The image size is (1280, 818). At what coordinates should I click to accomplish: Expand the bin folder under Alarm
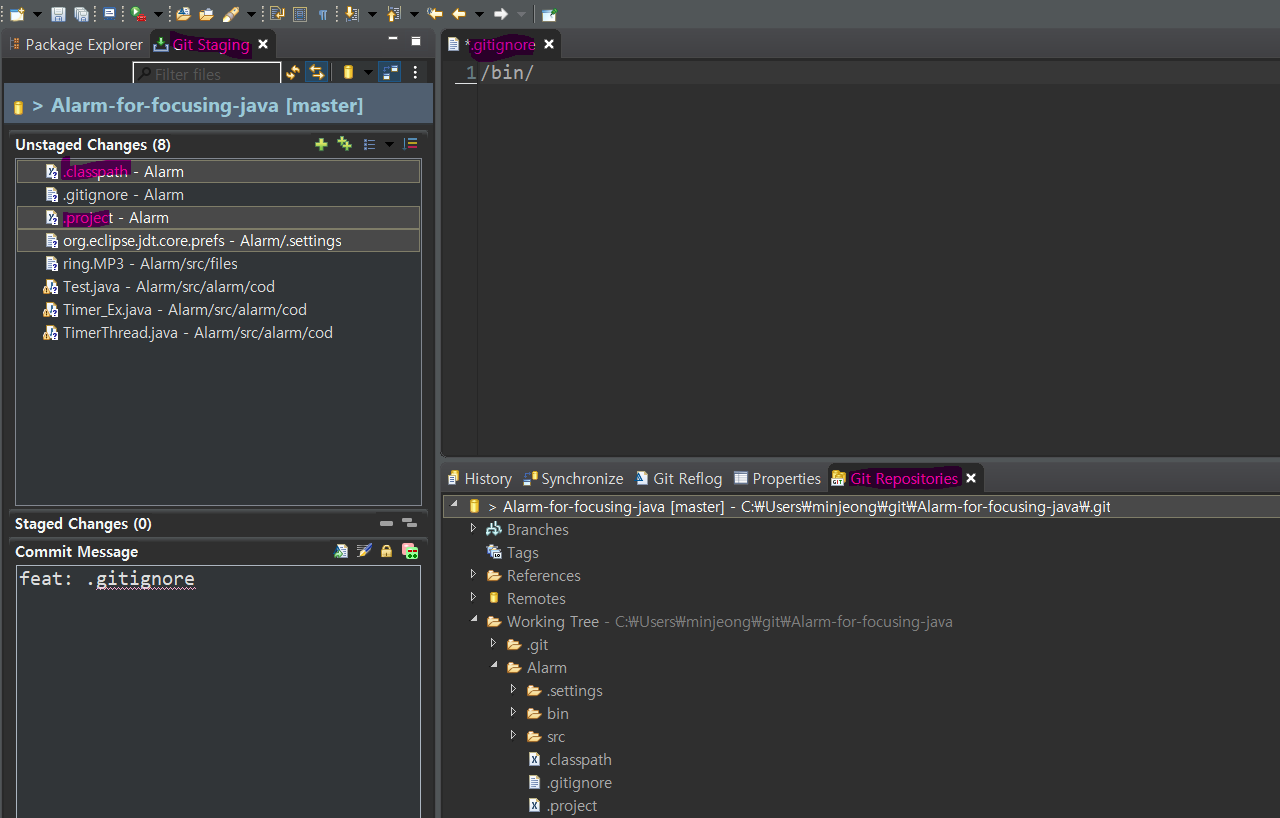[x=513, y=712]
